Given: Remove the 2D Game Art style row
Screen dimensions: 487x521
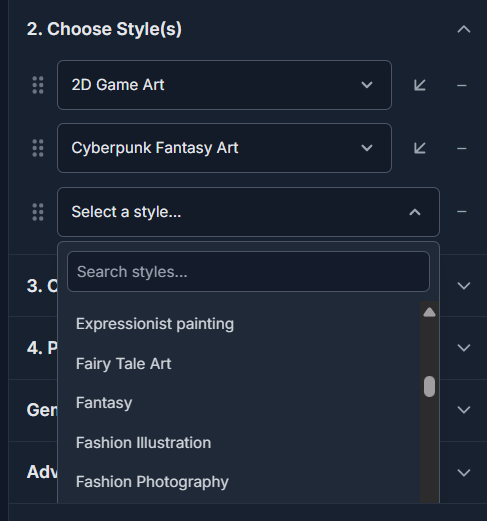Looking at the screenshot, I should coord(462,86).
